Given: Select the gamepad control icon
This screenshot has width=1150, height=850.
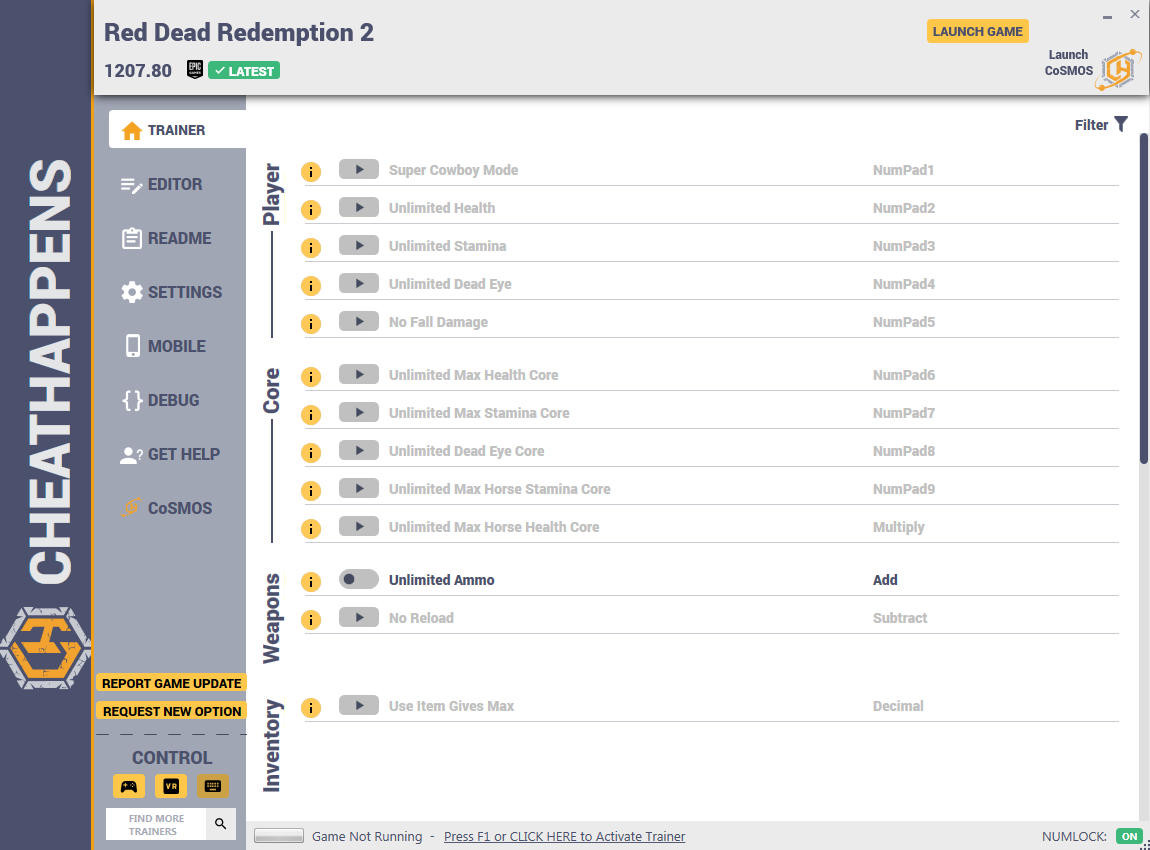Looking at the screenshot, I should (129, 786).
